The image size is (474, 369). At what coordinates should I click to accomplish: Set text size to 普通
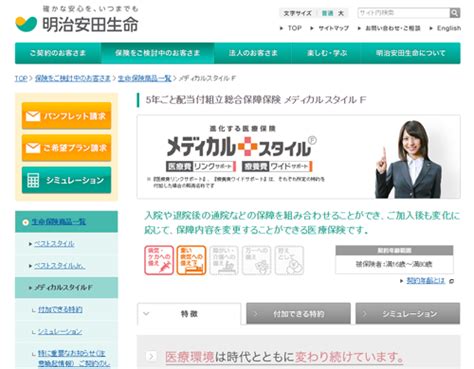click(x=327, y=13)
